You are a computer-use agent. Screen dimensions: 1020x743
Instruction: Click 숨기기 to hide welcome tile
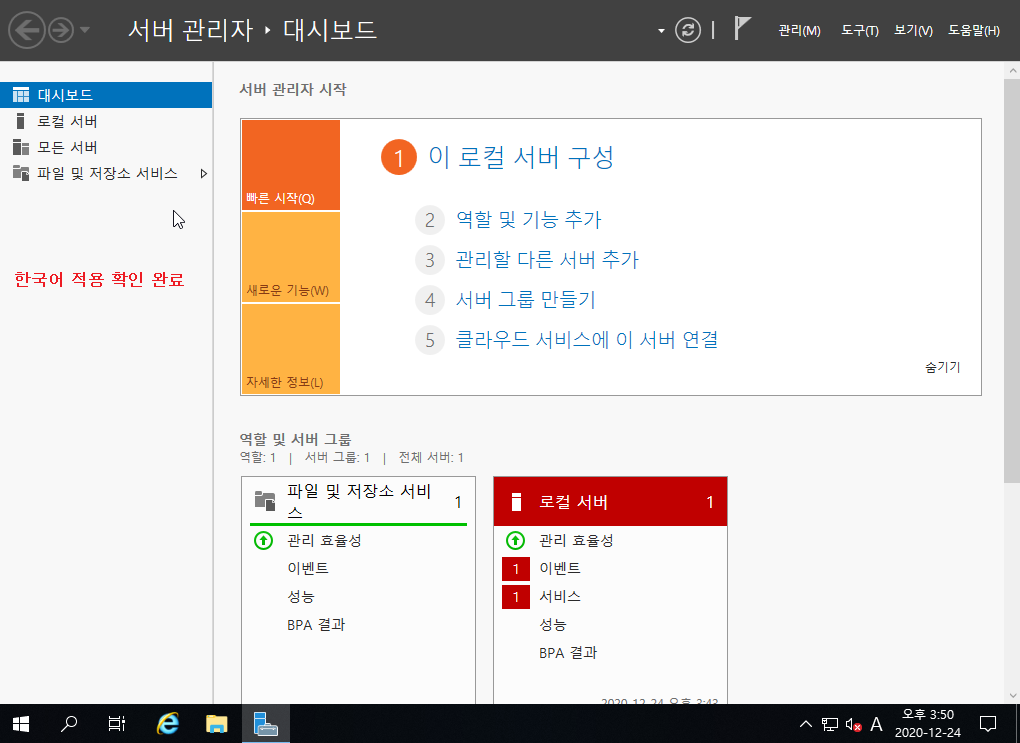point(943,367)
